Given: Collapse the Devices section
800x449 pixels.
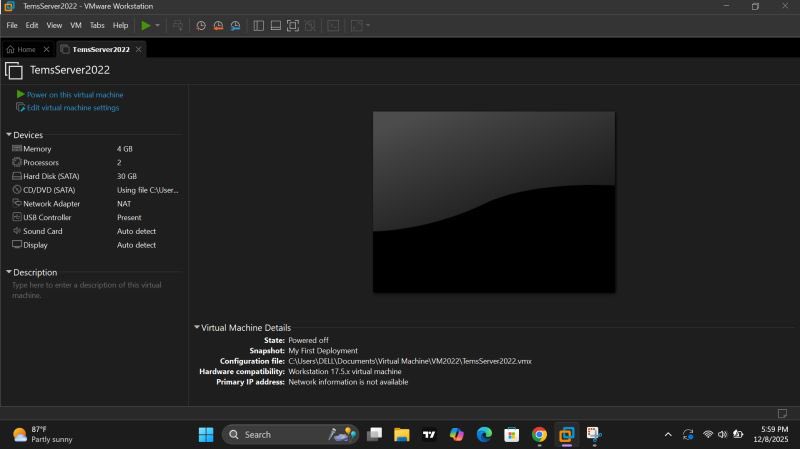Looking at the screenshot, I should click(x=9, y=135).
